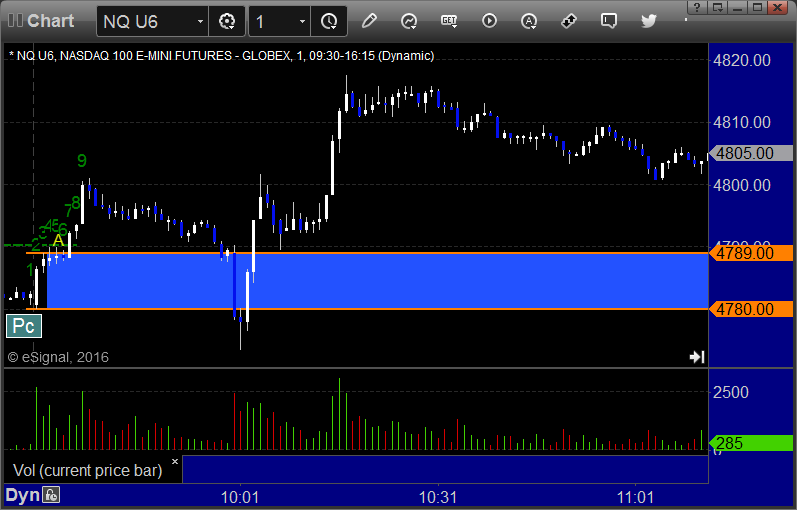This screenshot has height=510, width=797.
Task: Click the 10:01 time axis label
Action: (x=240, y=497)
